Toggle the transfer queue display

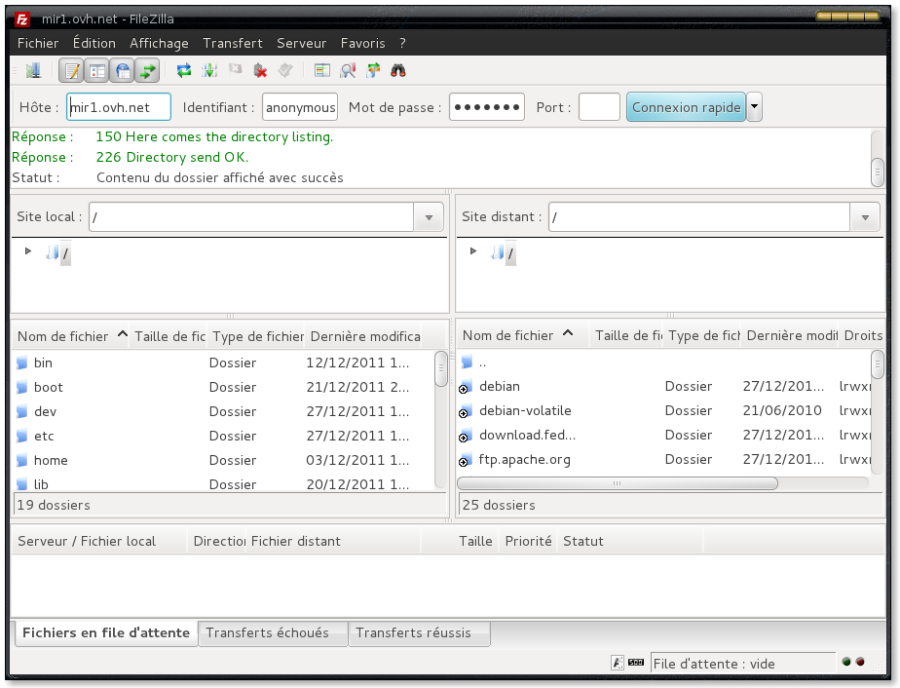148,70
